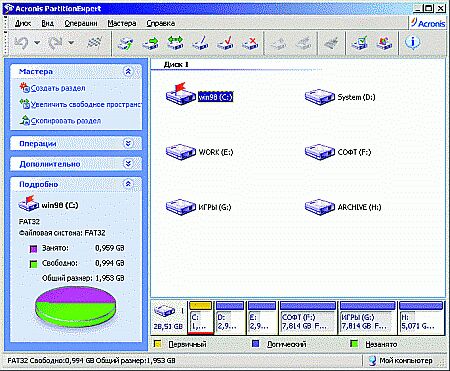Open the Redo history dropdown arrow
This screenshot has height=371, width=450.
click(71, 43)
